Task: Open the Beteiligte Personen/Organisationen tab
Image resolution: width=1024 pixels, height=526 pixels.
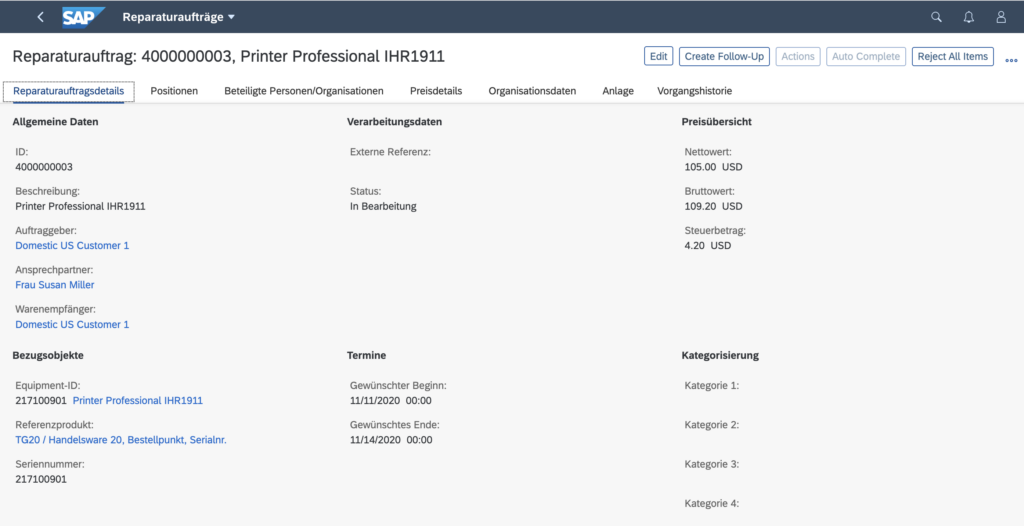Action: click(x=303, y=91)
